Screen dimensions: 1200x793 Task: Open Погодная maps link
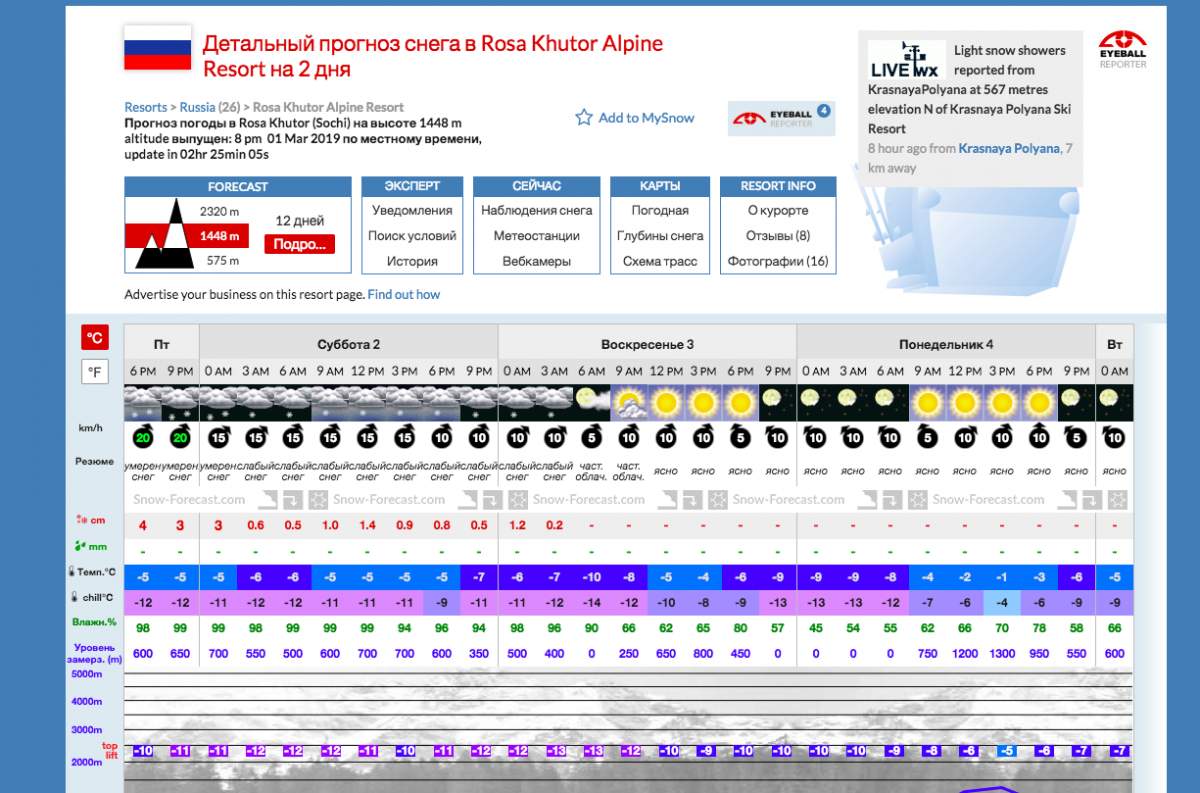click(x=660, y=211)
